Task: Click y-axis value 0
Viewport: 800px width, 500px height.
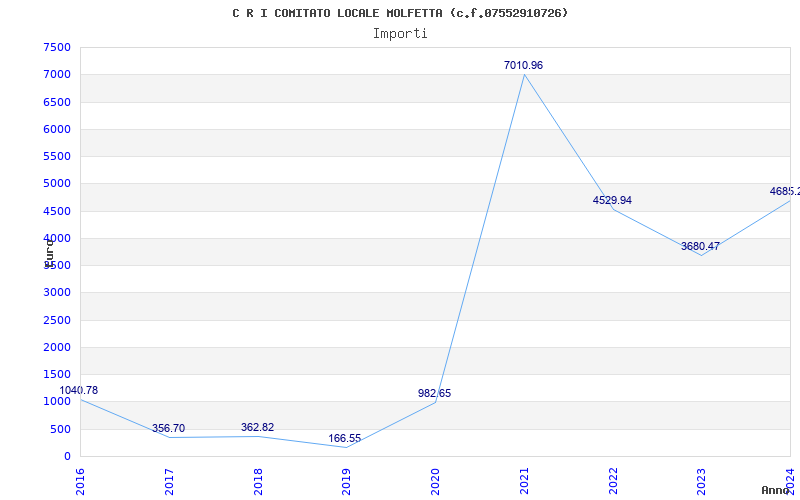Action: [x=67, y=456]
